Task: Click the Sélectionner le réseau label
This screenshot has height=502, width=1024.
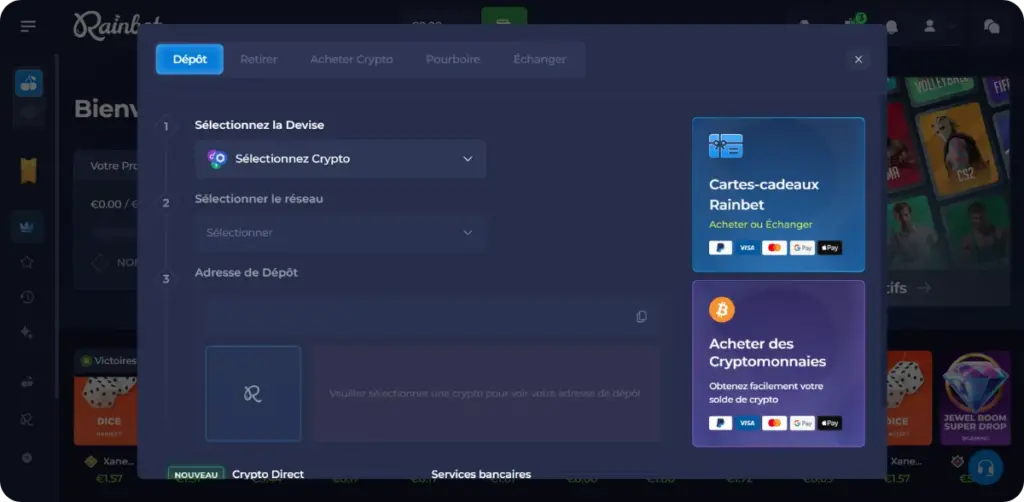Action: pos(259,198)
